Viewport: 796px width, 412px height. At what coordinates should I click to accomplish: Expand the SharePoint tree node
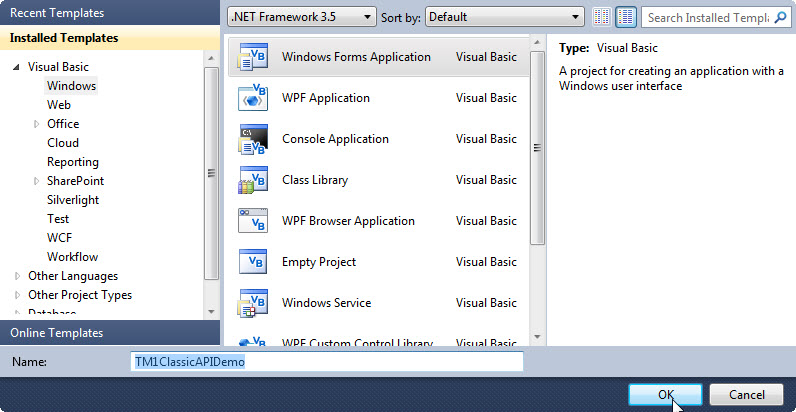pyautogui.click(x=37, y=181)
